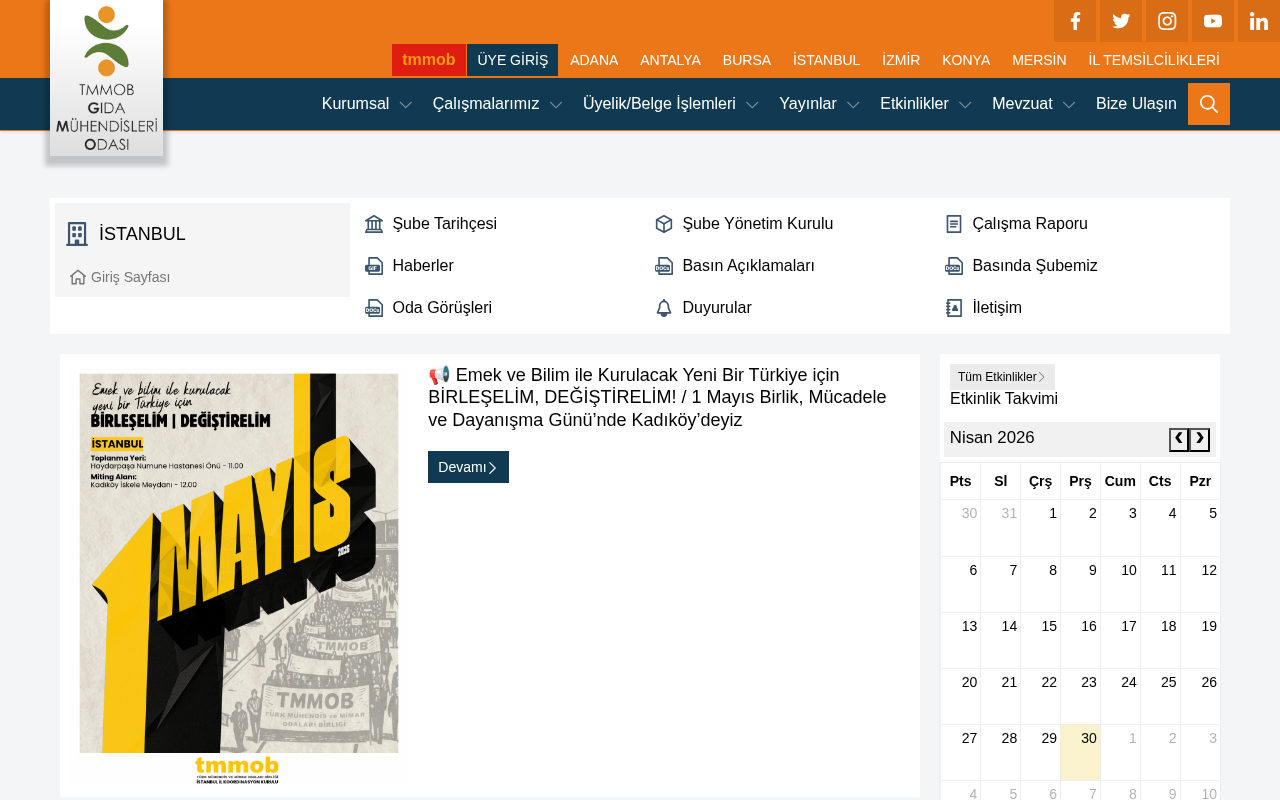
Task: Select the İZMİR branch link
Action: coord(901,60)
